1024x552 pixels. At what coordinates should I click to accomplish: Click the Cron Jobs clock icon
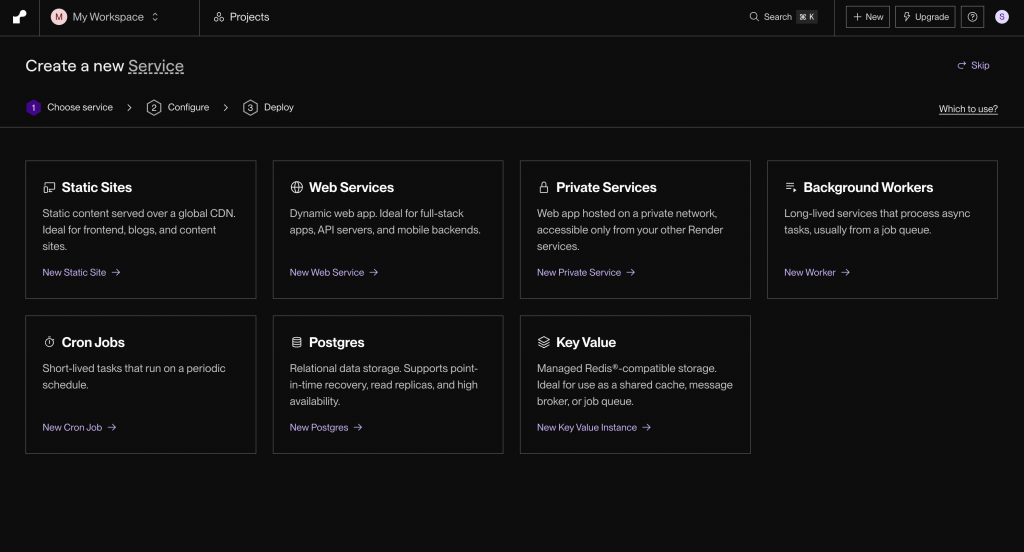49,342
